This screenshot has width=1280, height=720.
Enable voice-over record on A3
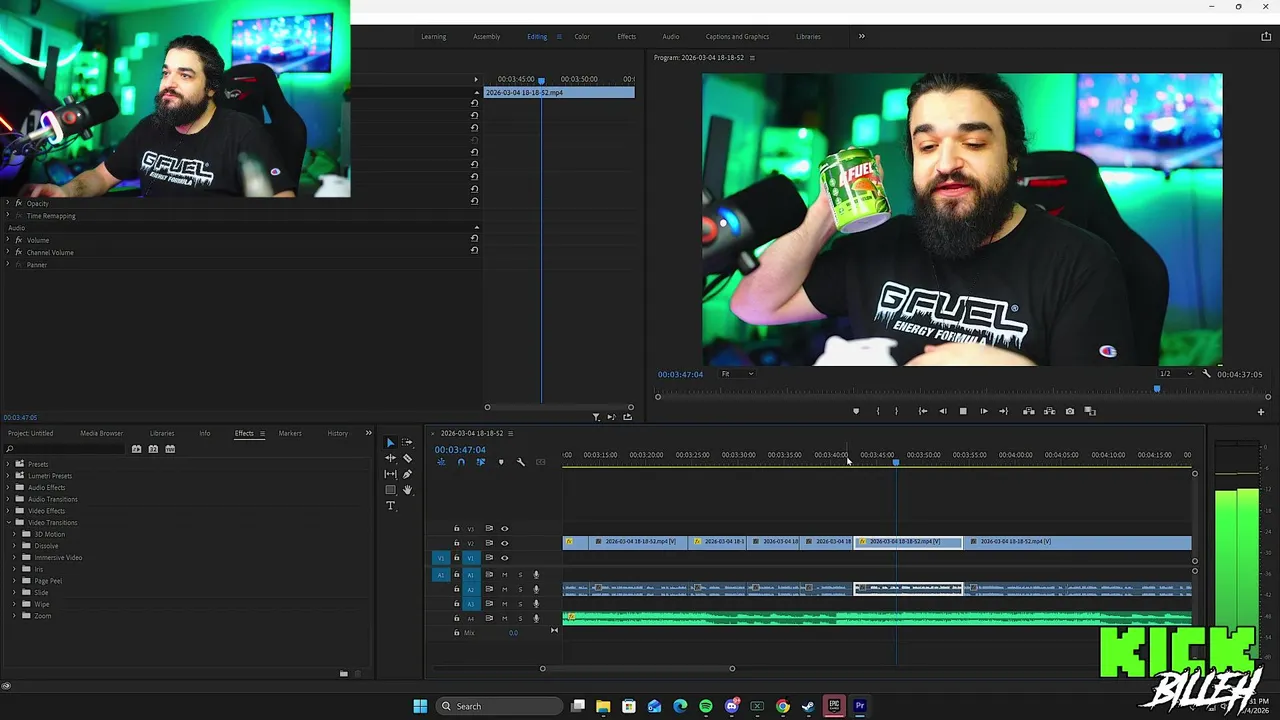point(536,604)
